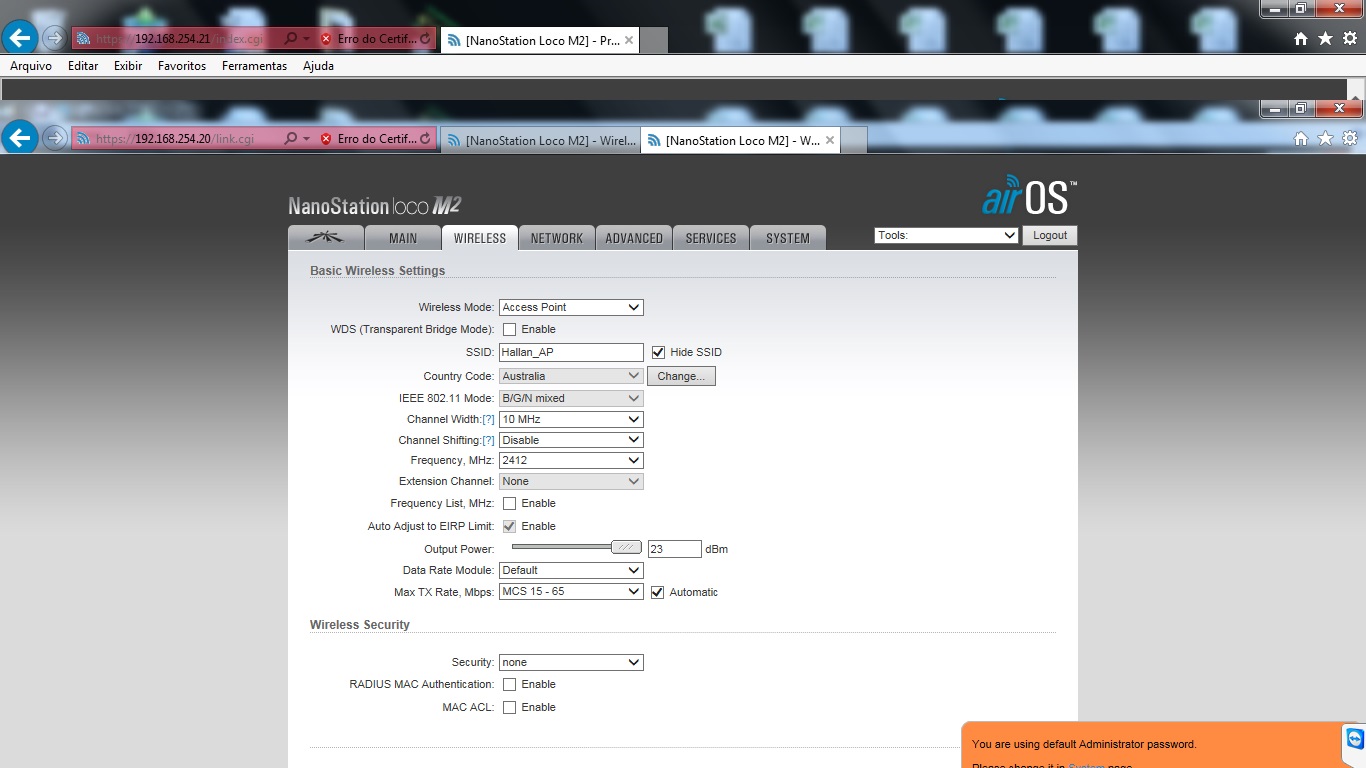This screenshot has width=1366, height=768.
Task: Open certificate error in 192.168.254.21 window
Action: pos(368,40)
